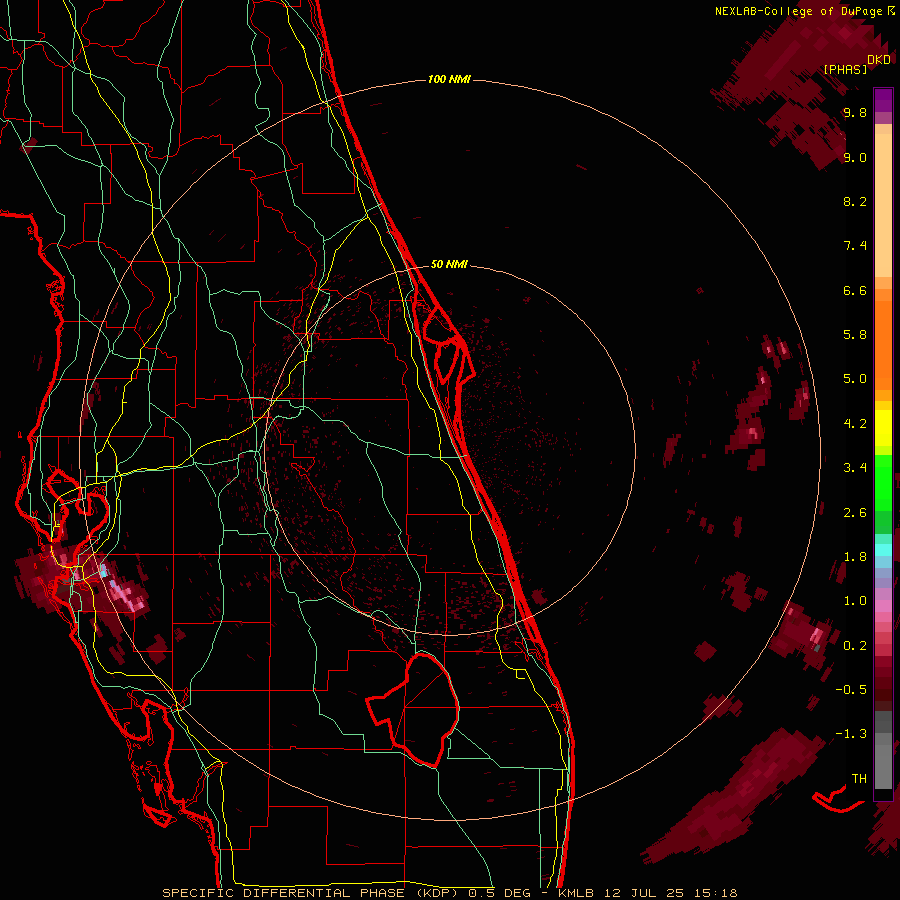Click the Specific Differential Phase (KDP) caption
This screenshot has width=900, height=900.
(312, 893)
